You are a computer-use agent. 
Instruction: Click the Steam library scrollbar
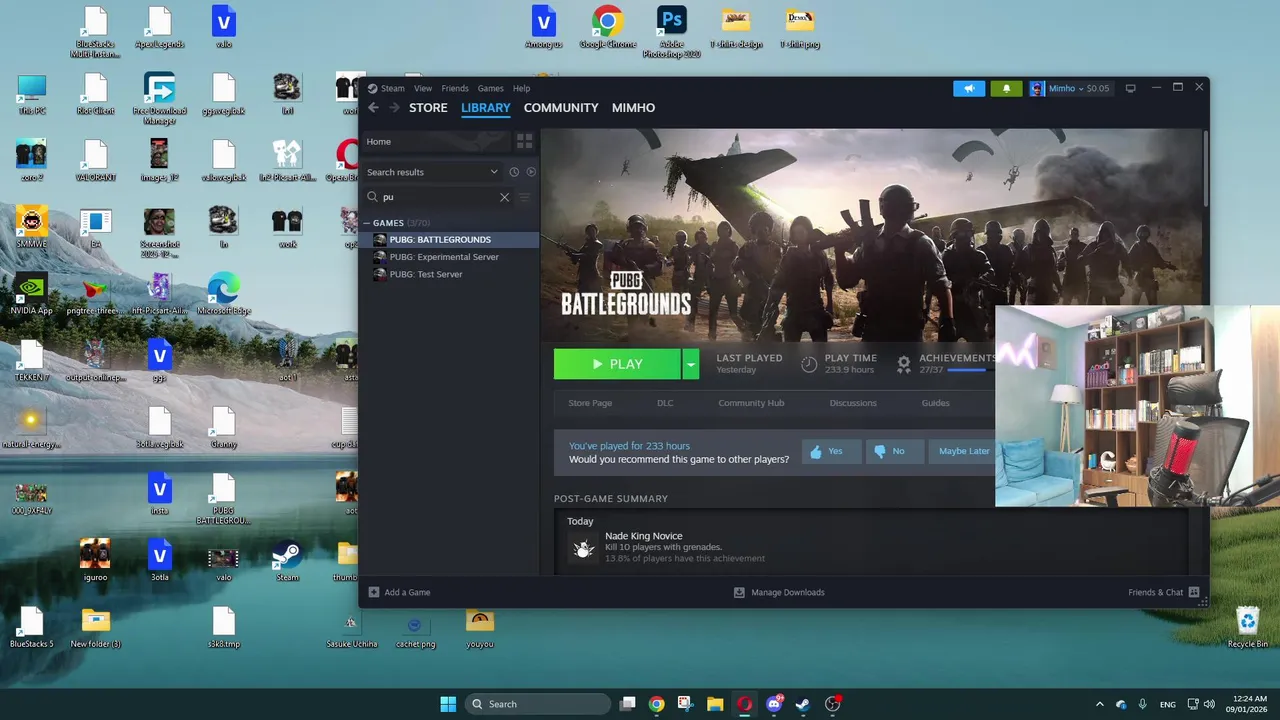point(1205,168)
